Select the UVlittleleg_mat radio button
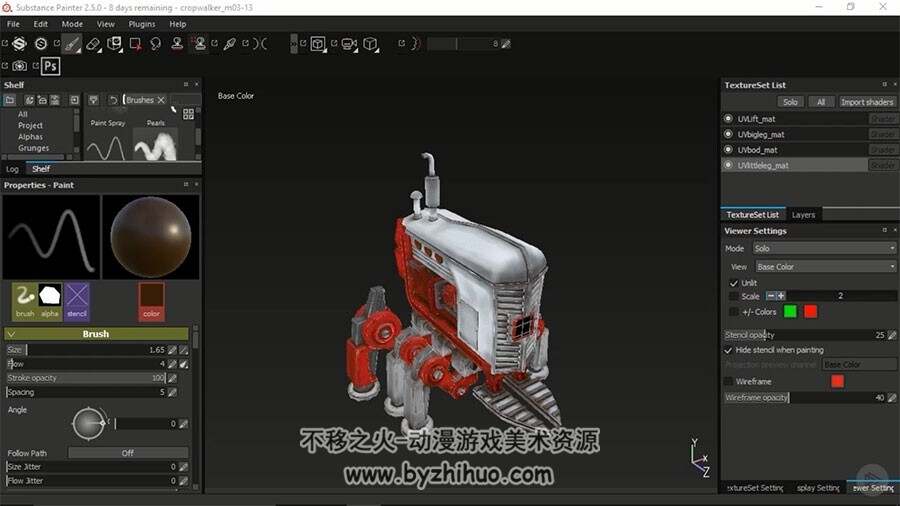 click(728, 165)
